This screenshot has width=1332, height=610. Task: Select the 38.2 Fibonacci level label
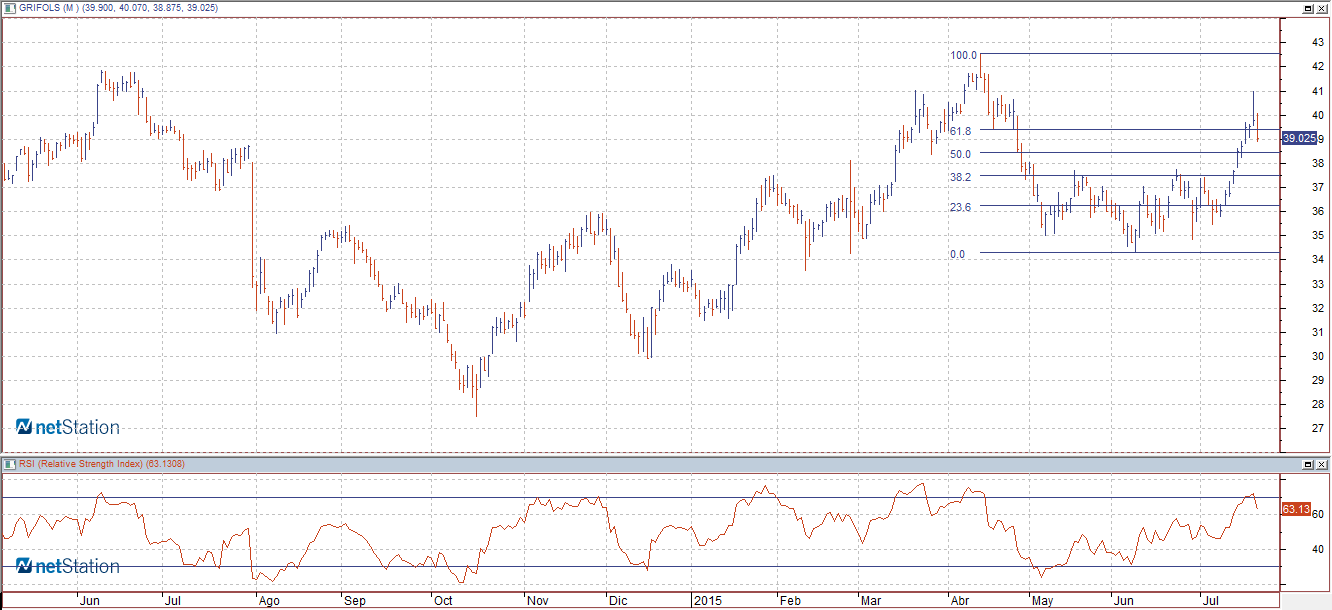[x=960, y=177]
